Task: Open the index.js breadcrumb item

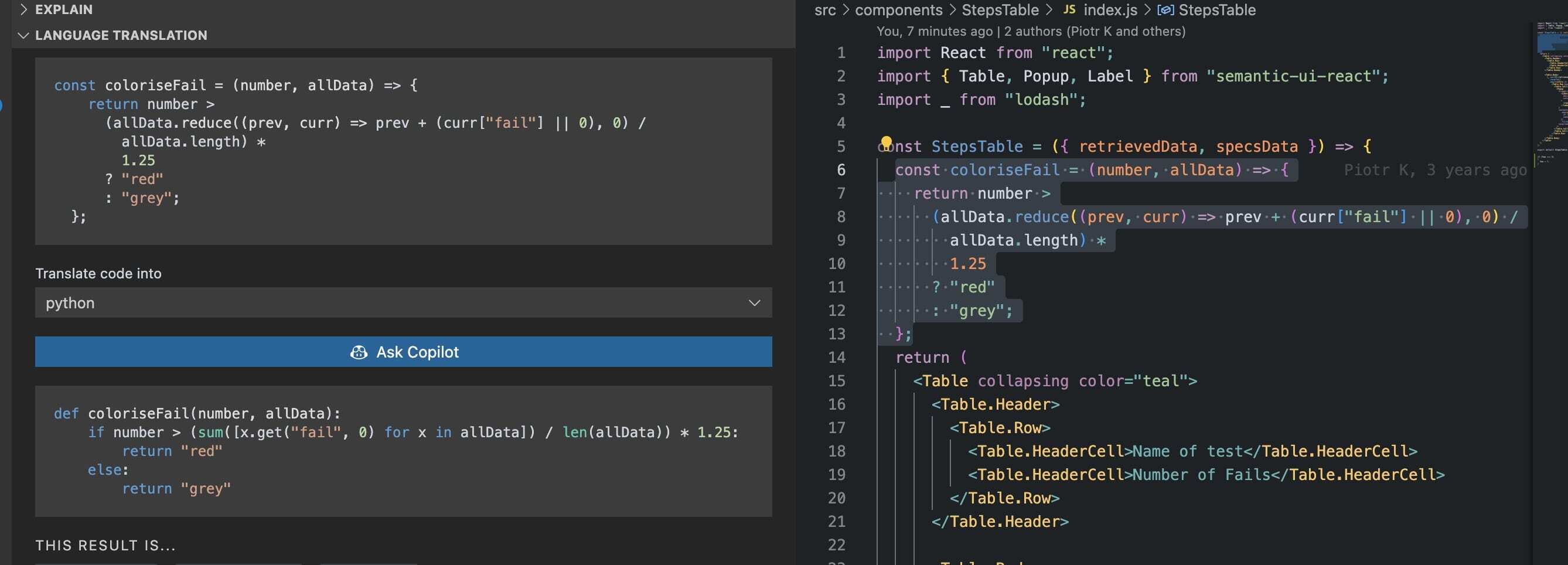Action: click(1110, 10)
